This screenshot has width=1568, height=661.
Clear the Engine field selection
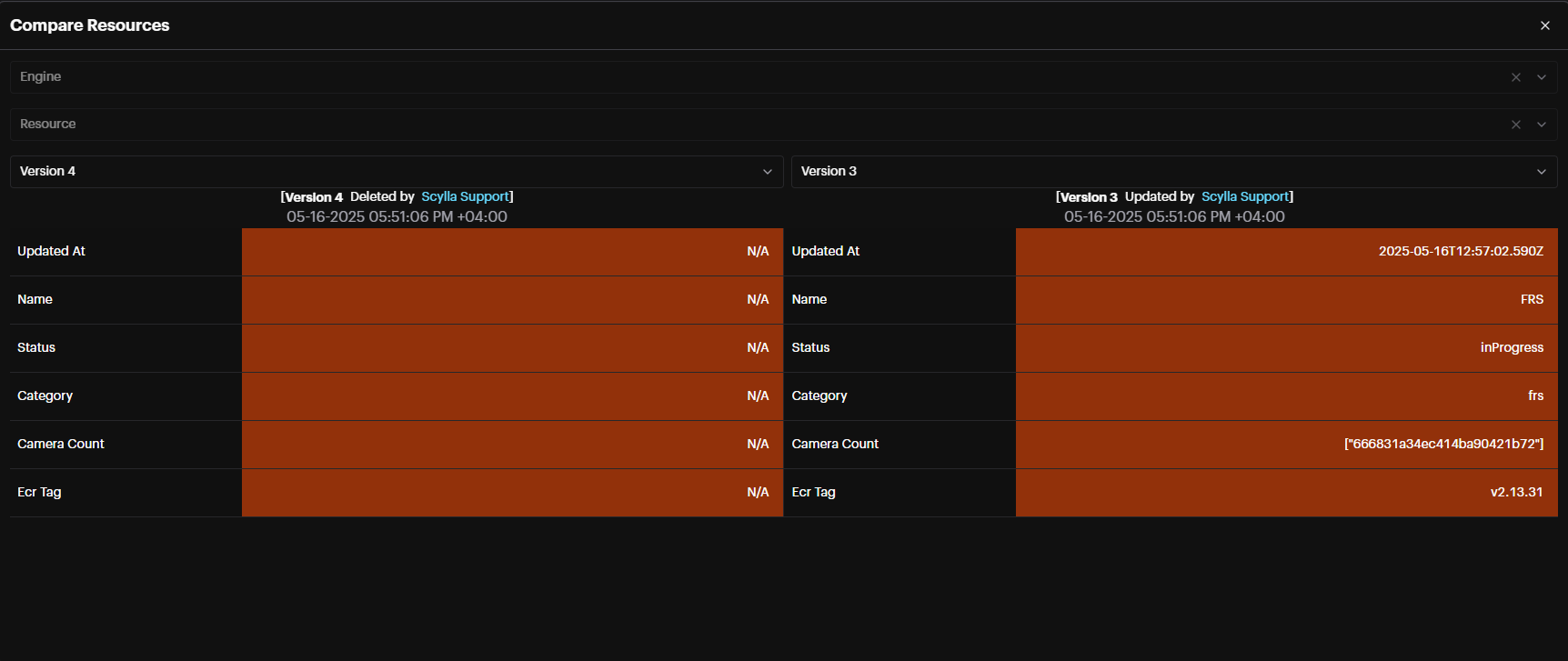tap(1515, 77)
